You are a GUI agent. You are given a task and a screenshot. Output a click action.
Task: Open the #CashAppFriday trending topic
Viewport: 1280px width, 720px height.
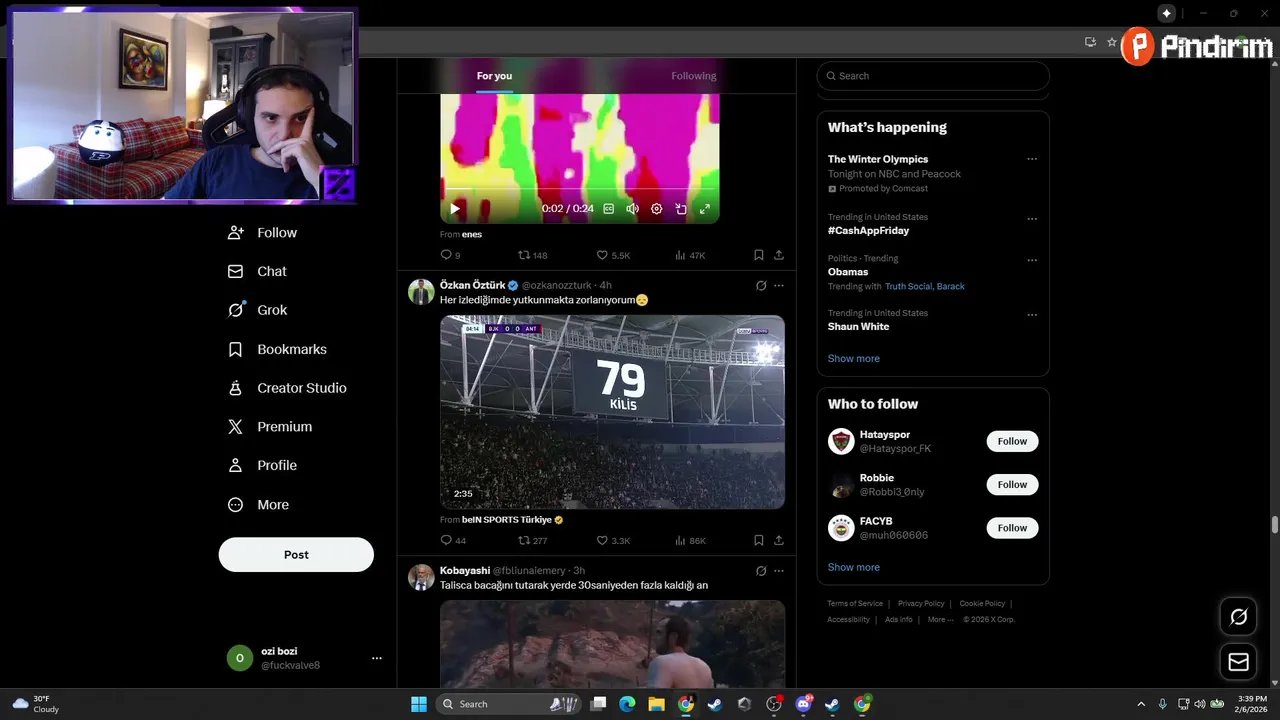pyautogui.click(x=868, y=230)
